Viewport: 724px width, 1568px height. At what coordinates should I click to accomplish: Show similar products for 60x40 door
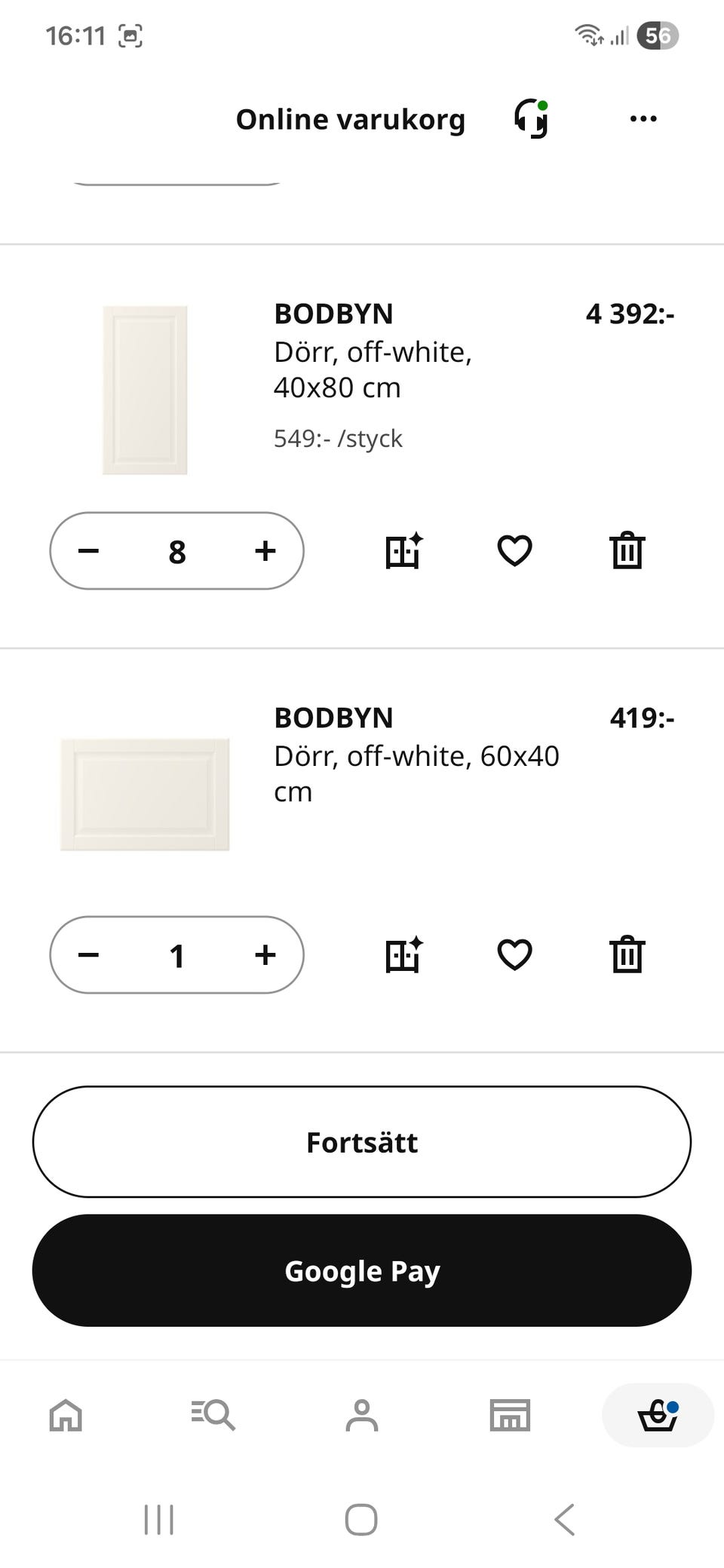coord(404,954)
